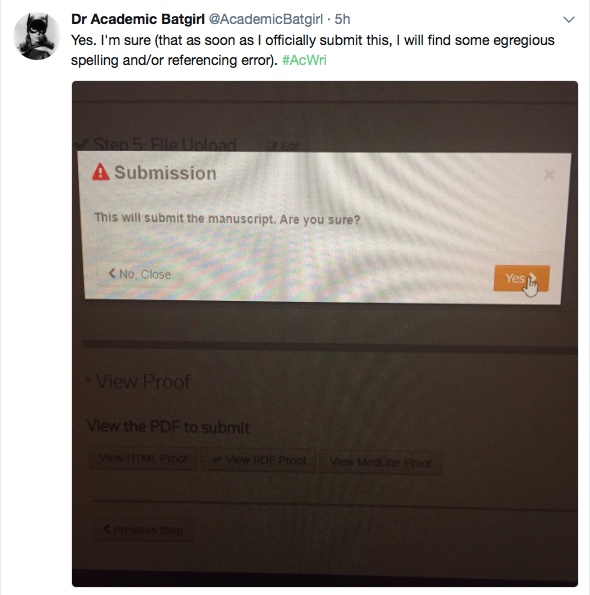Screen dimensions: 590x595
Task: Open the 5h tweet timestamp
Action: 342,19
